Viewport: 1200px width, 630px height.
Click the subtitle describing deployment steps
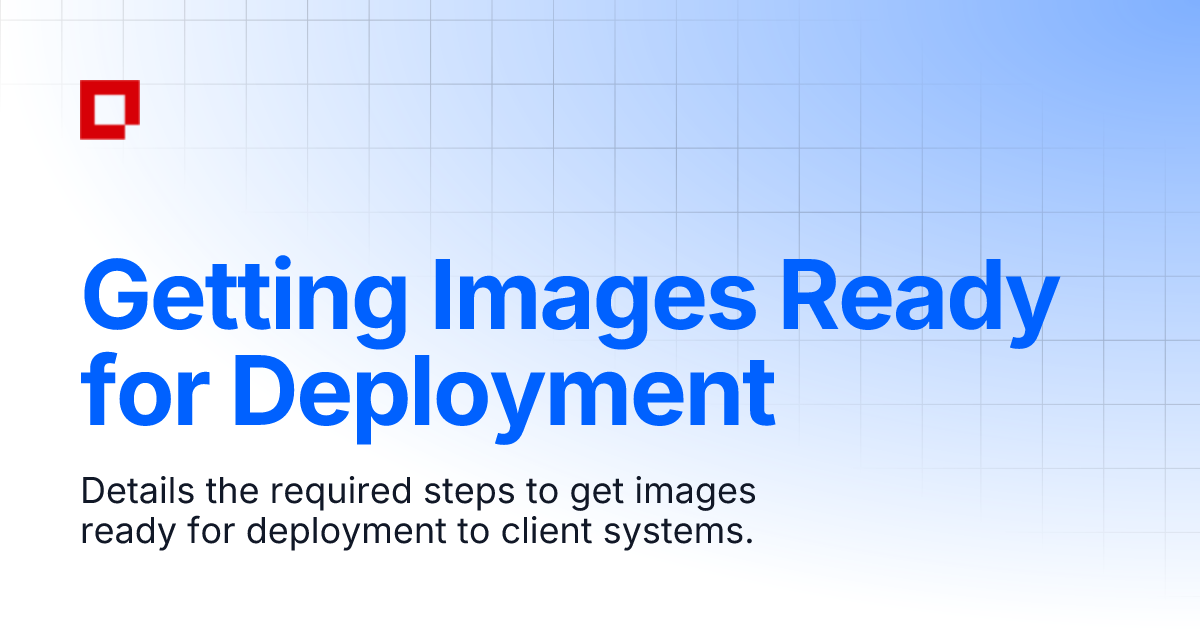(420, 510)
